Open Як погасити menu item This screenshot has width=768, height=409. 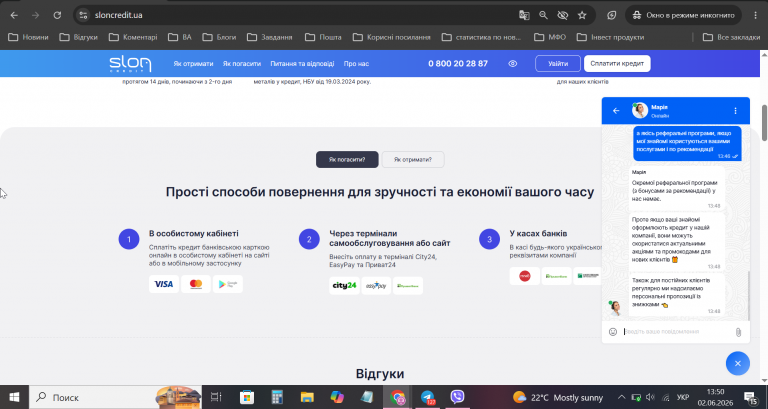241,64
